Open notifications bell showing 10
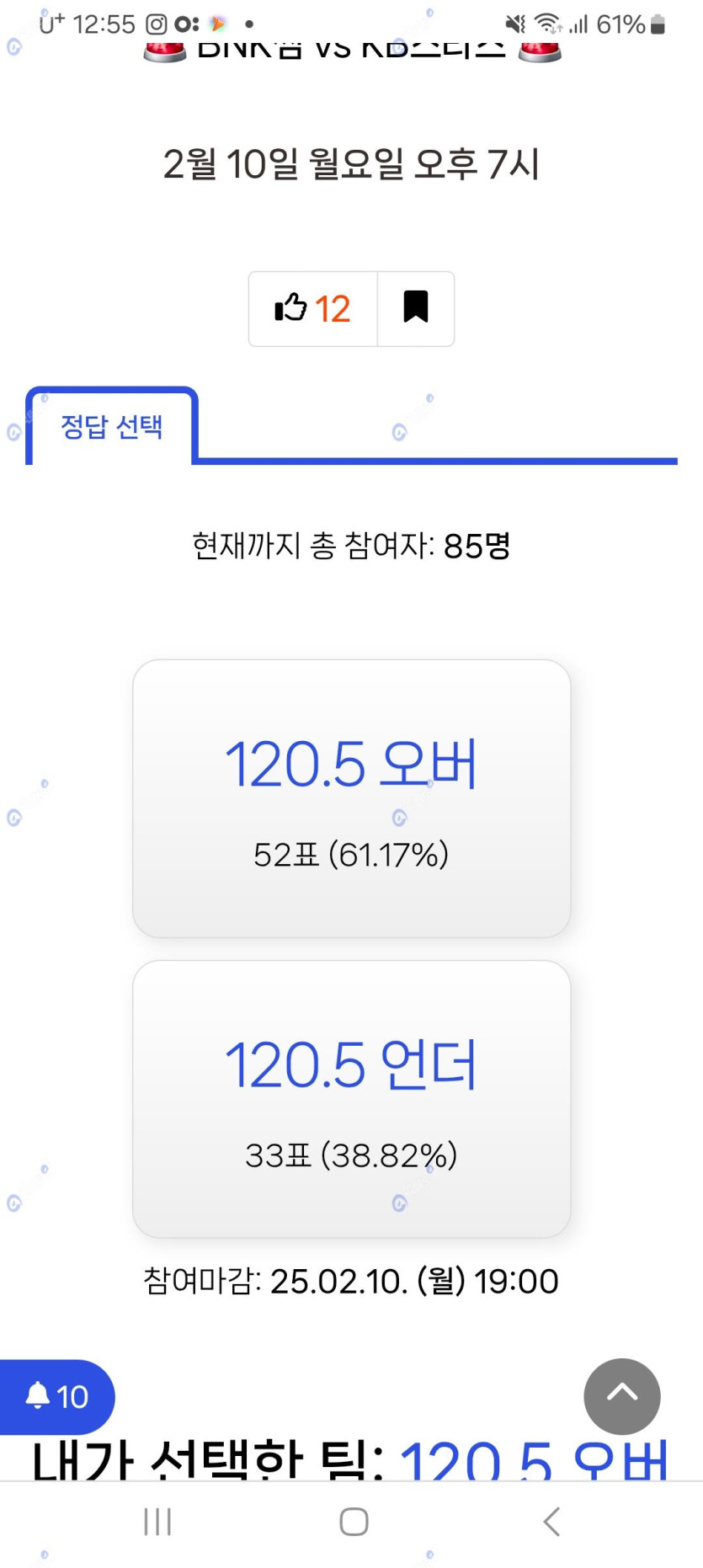The height and width of the screenshot is (1568, 703). click(56, 1396)
